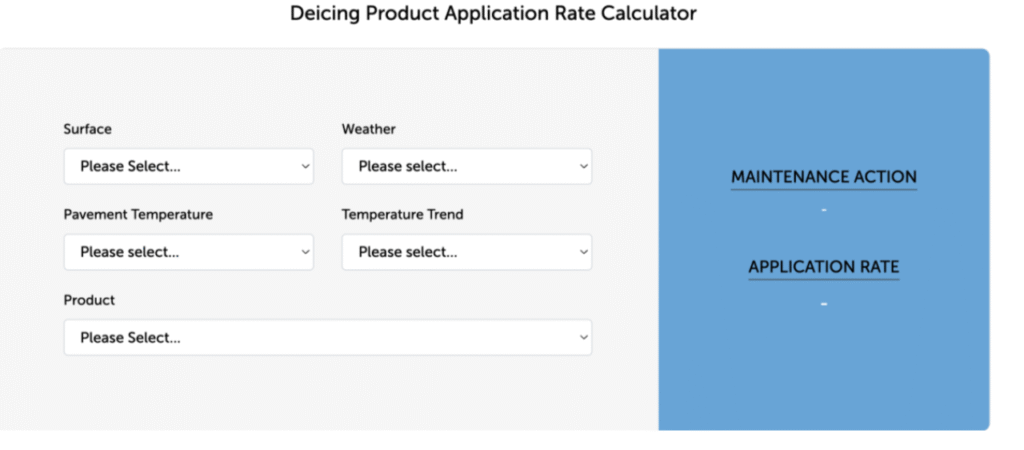Open the Weather dropdown
The width and height of the screenshot is (1024, 450).
coord(466,166)
